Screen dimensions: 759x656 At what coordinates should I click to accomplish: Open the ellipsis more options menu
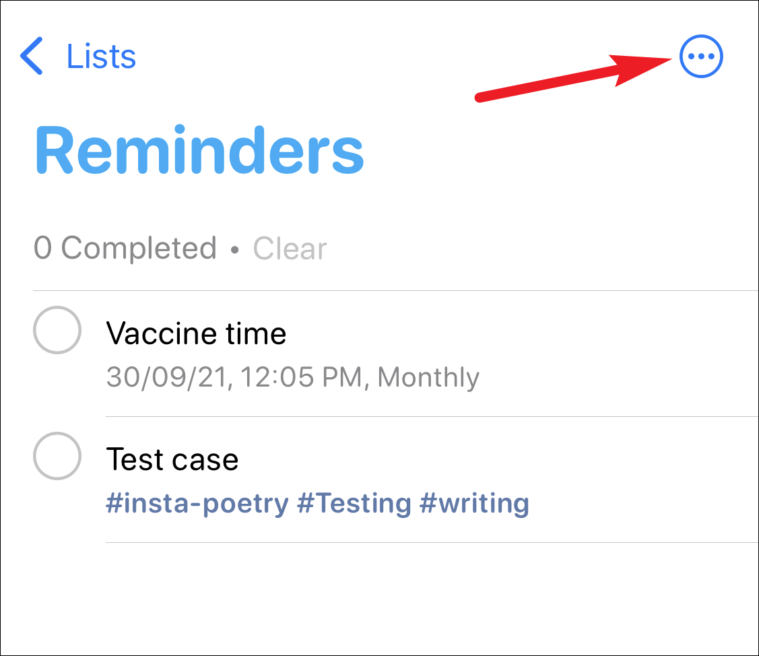point(701,56)
